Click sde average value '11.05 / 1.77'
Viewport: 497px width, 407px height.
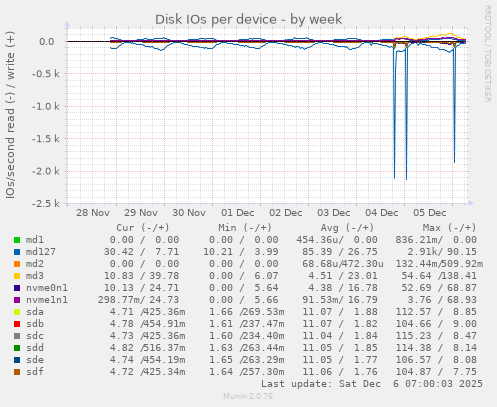click(x=340, y=360)
